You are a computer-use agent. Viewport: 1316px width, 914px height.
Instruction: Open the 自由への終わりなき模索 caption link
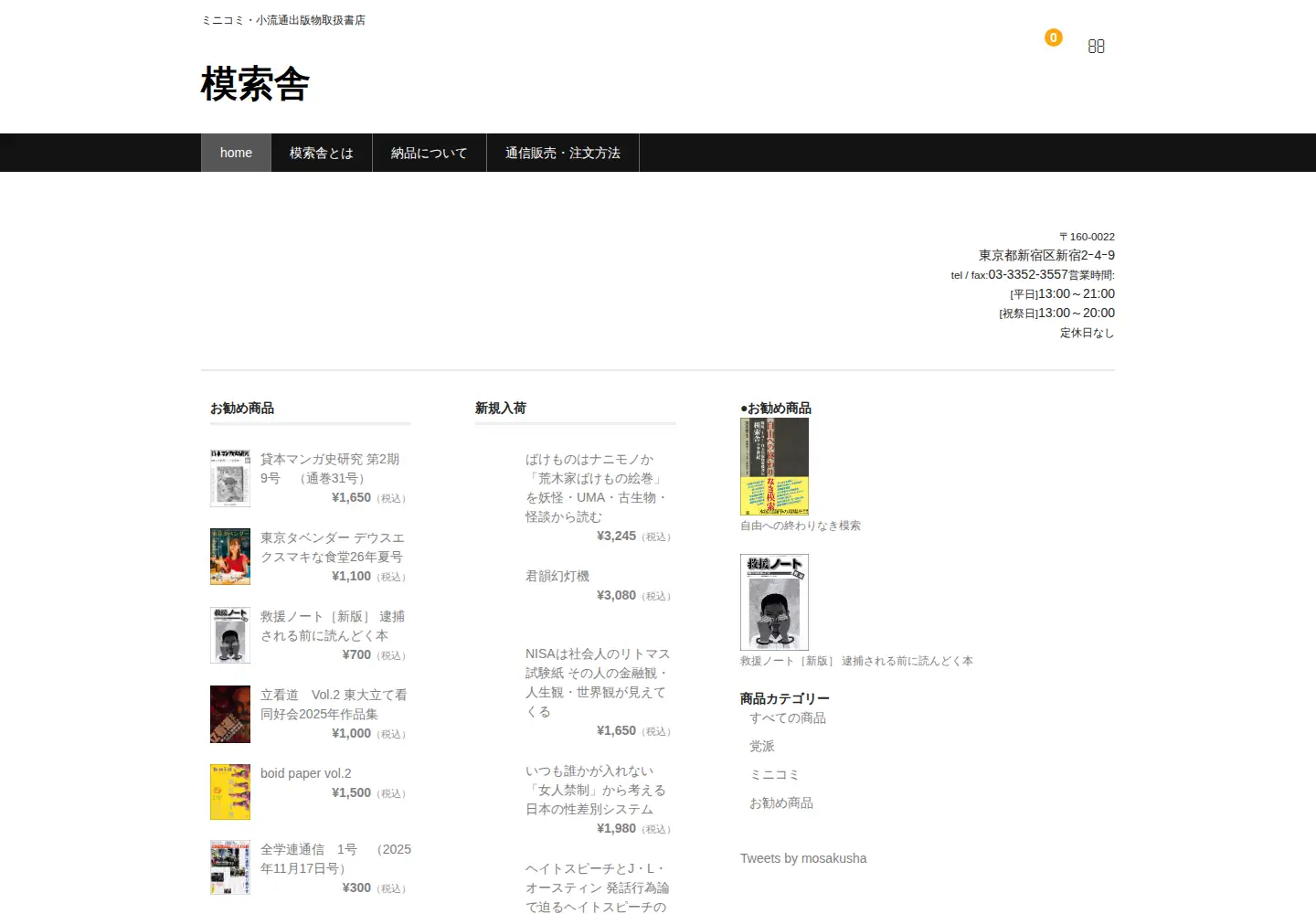pos(801,526)
